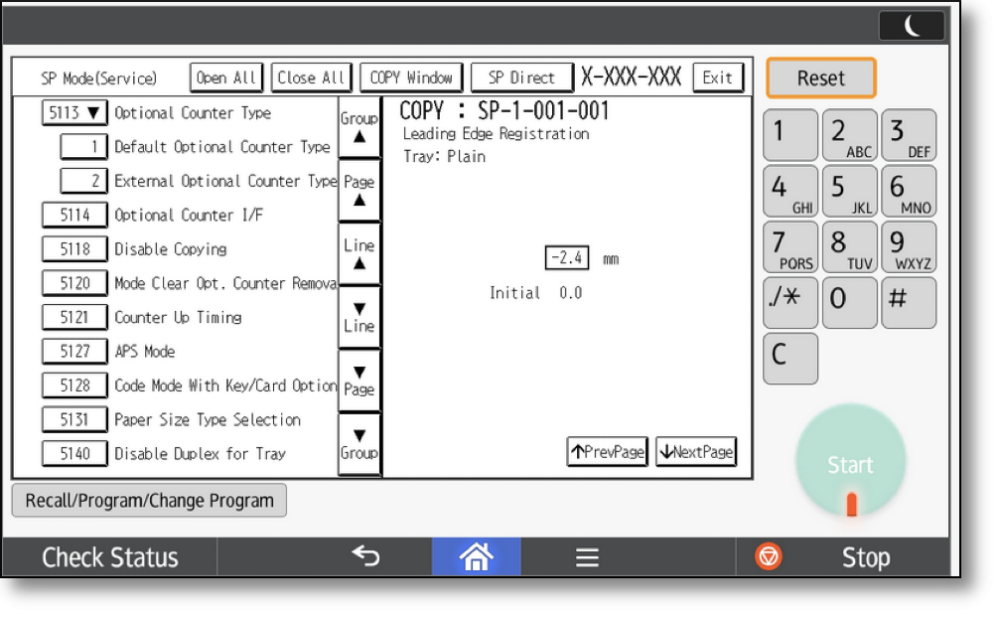1000x617 pixels.
Task: Tap keypad key 0
Action: point(849,302)
